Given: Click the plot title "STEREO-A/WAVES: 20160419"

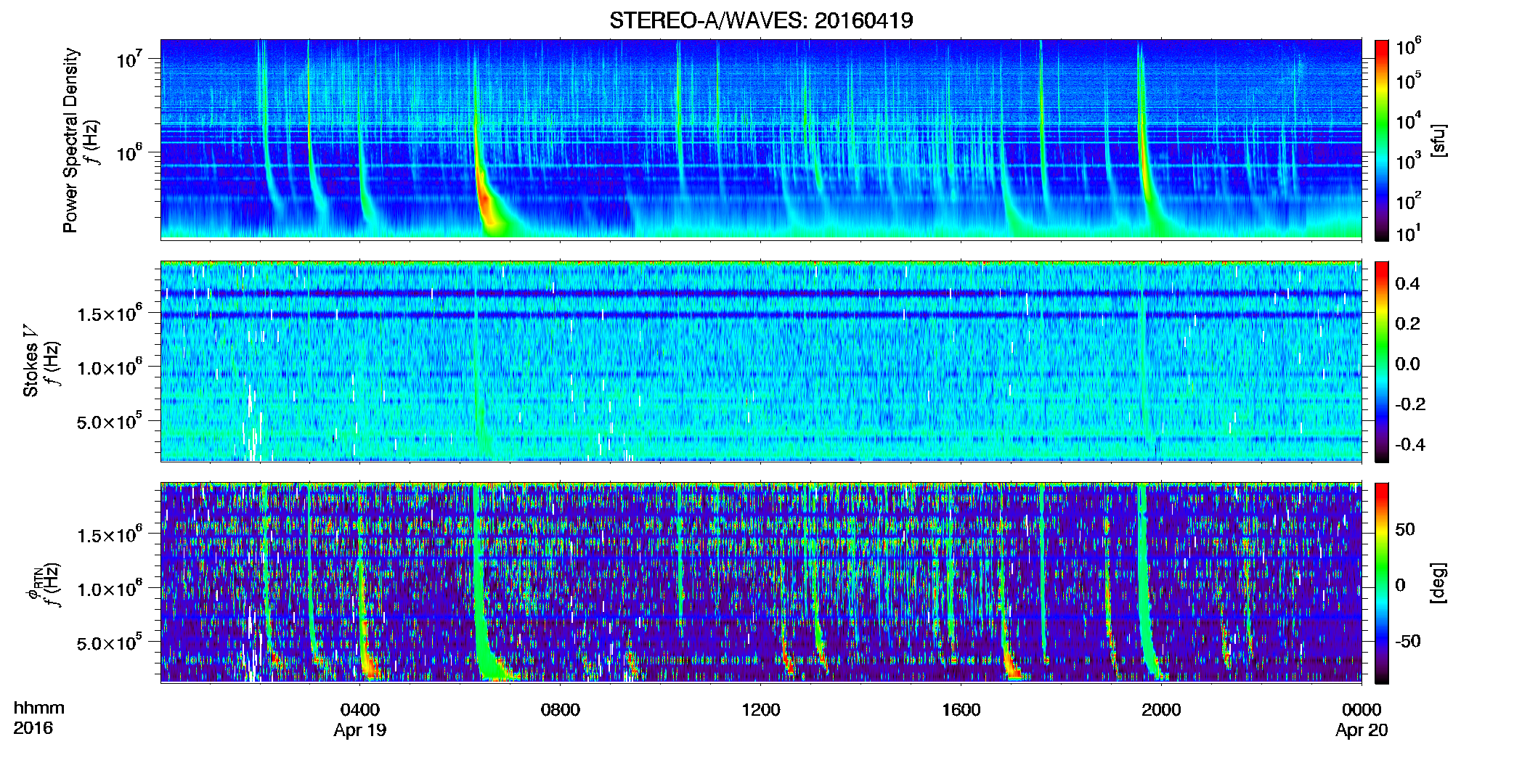Looking at the screenshot, I should [761, 20].
